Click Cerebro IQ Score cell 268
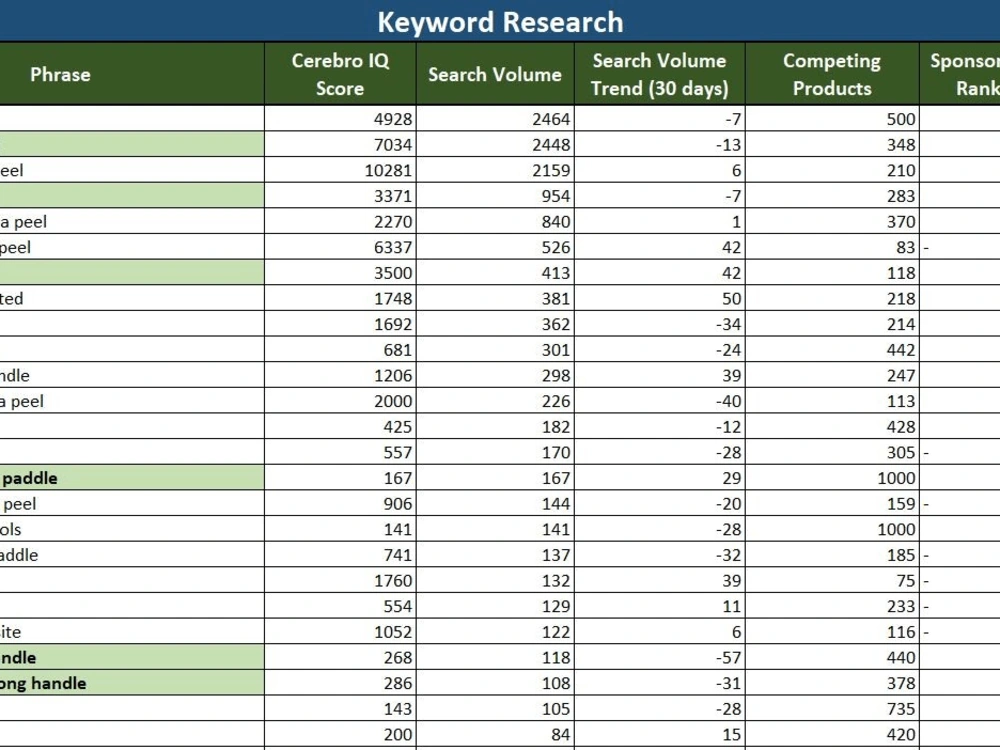Image resolution: width=1000 pixels, height=750 pixels. 340,658
